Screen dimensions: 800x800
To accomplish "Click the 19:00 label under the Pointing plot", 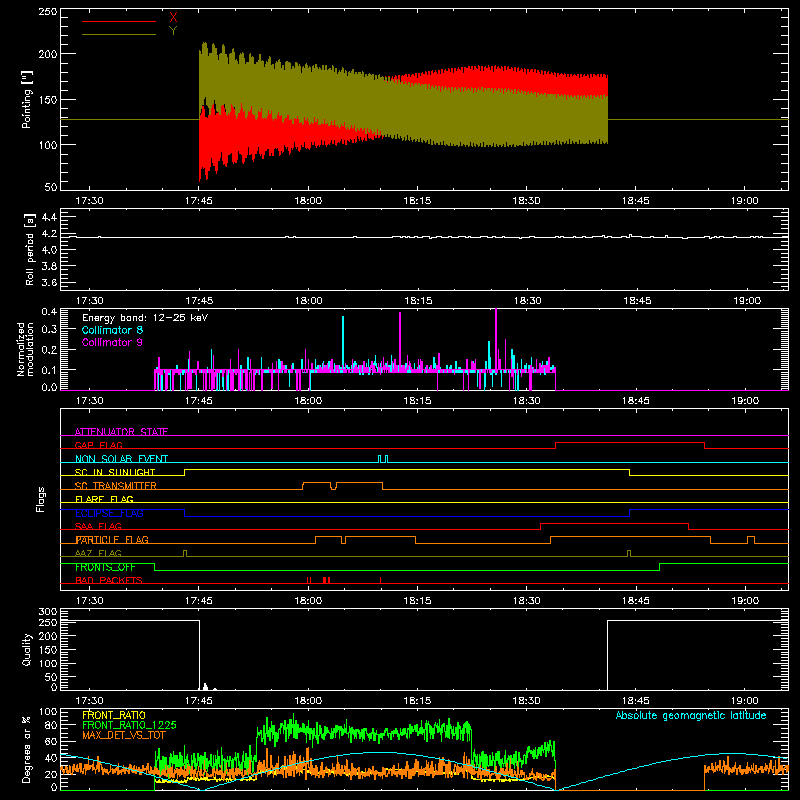I will click(745, 201).
